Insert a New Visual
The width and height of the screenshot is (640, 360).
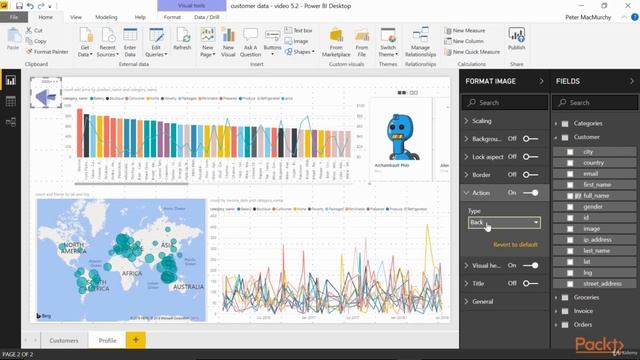click(x=228, y=42)
